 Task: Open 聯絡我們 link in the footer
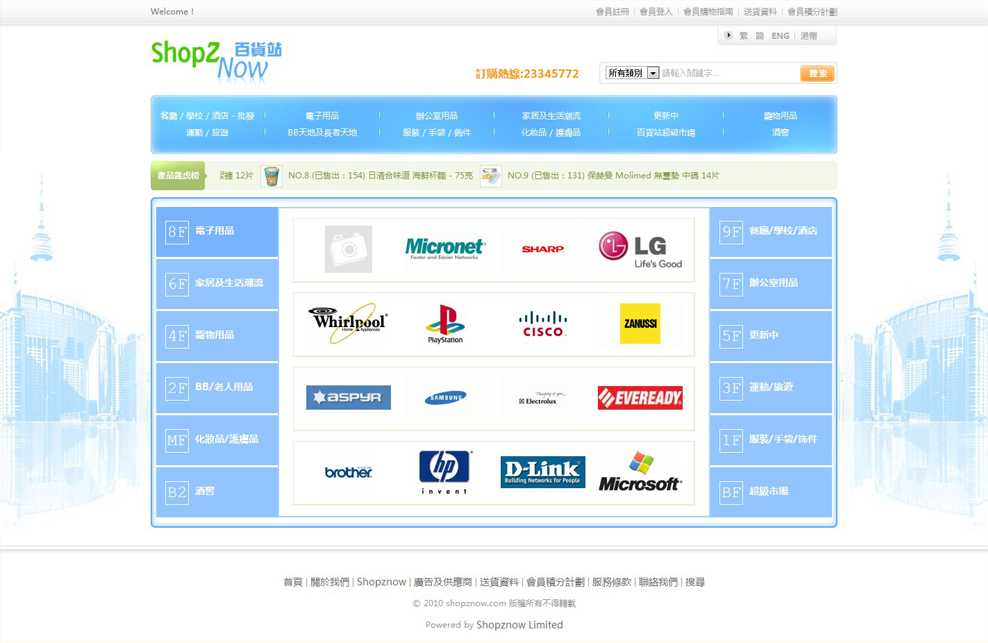[x=658, y=582]
